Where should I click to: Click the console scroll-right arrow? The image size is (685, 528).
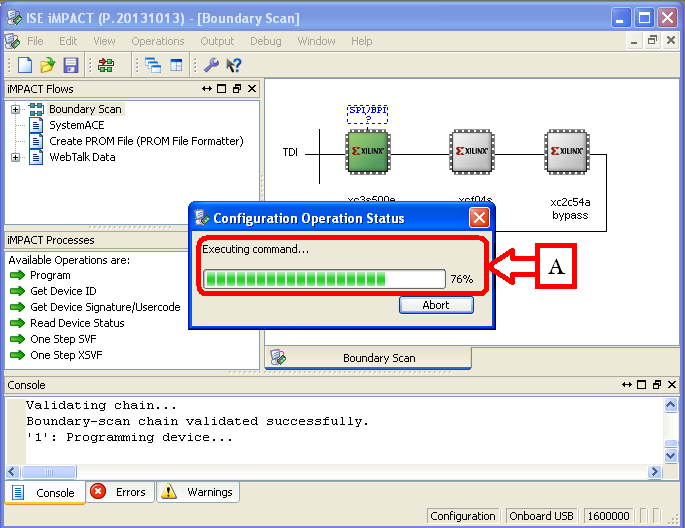(x=654, y=472)
